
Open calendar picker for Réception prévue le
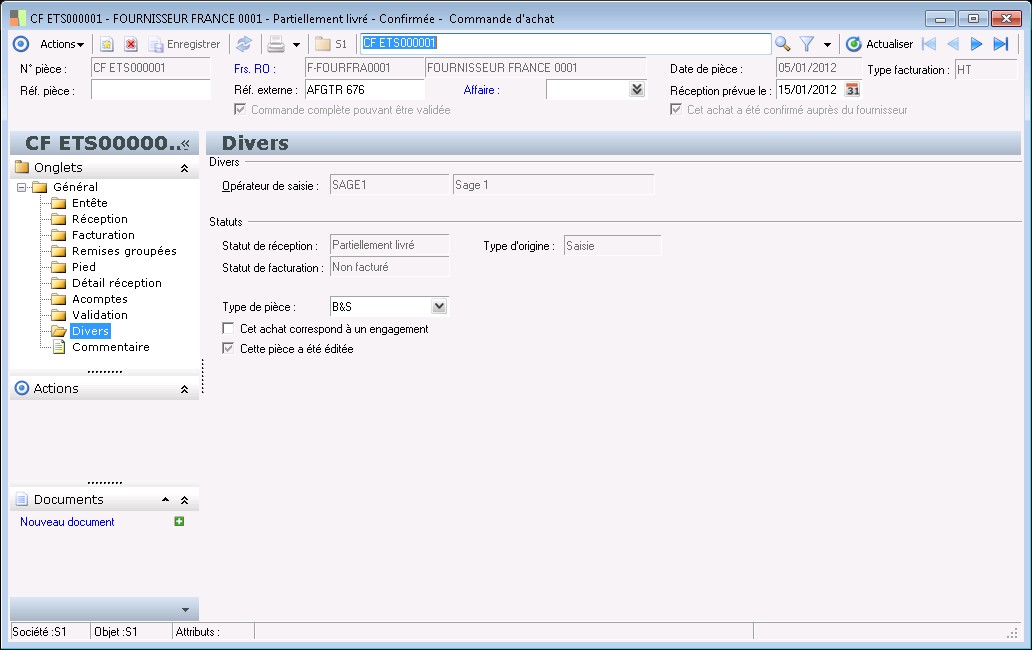[x=853, y=90]
